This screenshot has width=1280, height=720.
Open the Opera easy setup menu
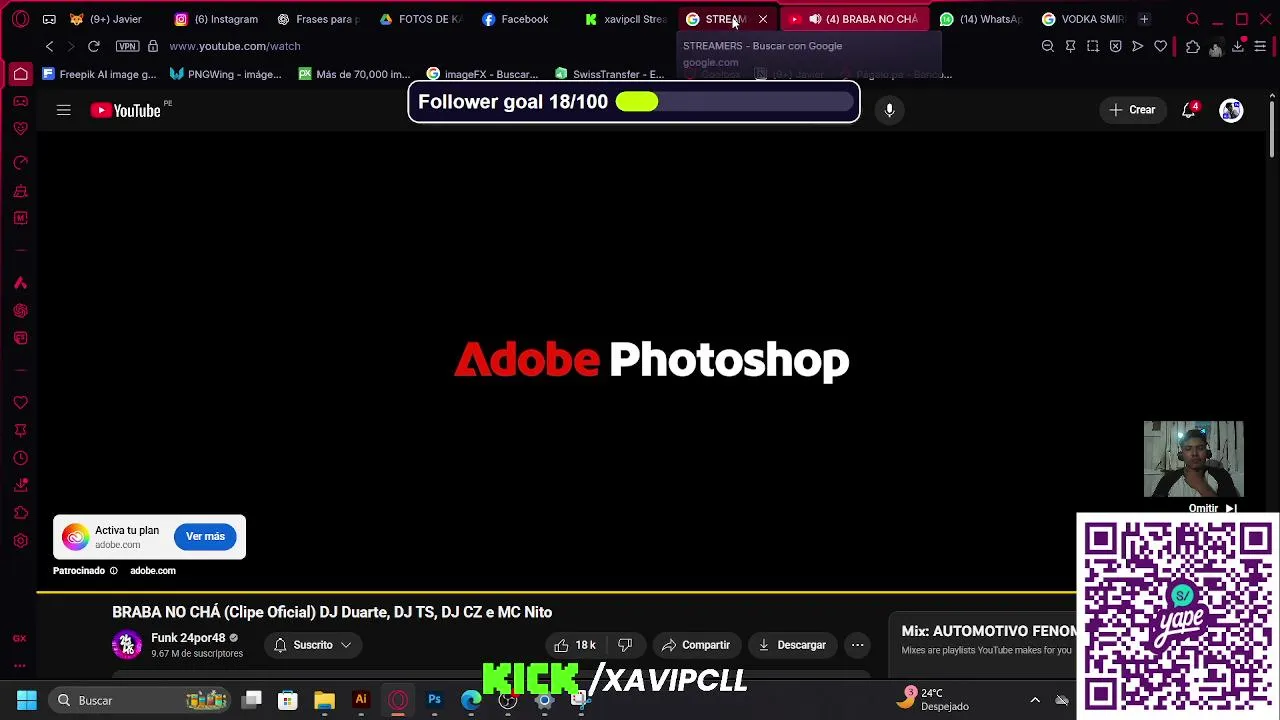click(x=1260, y=46)
